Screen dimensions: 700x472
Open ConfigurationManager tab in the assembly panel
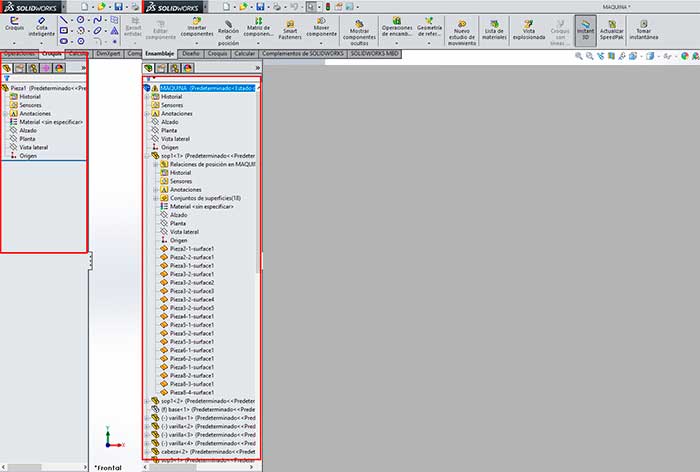pos(175,68)
